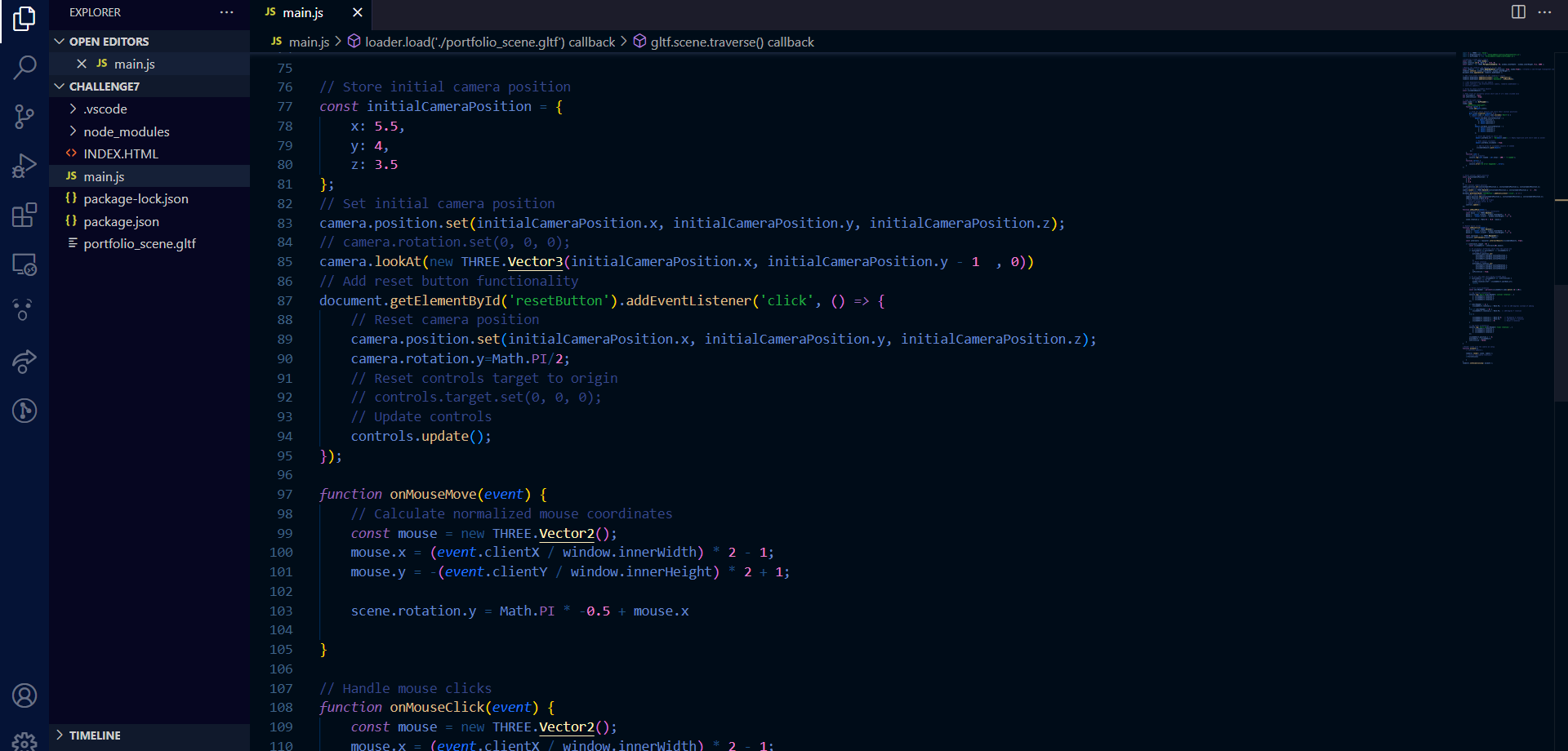Open the Remote Explorer icon
Image resolution: width=1568 pixels, height=751 pixels.
click(24, 264)
